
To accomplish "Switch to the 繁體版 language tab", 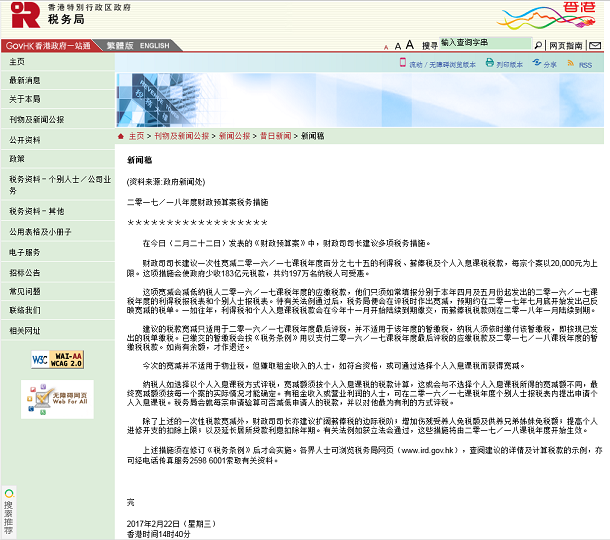I will click(x=117, y=46).
